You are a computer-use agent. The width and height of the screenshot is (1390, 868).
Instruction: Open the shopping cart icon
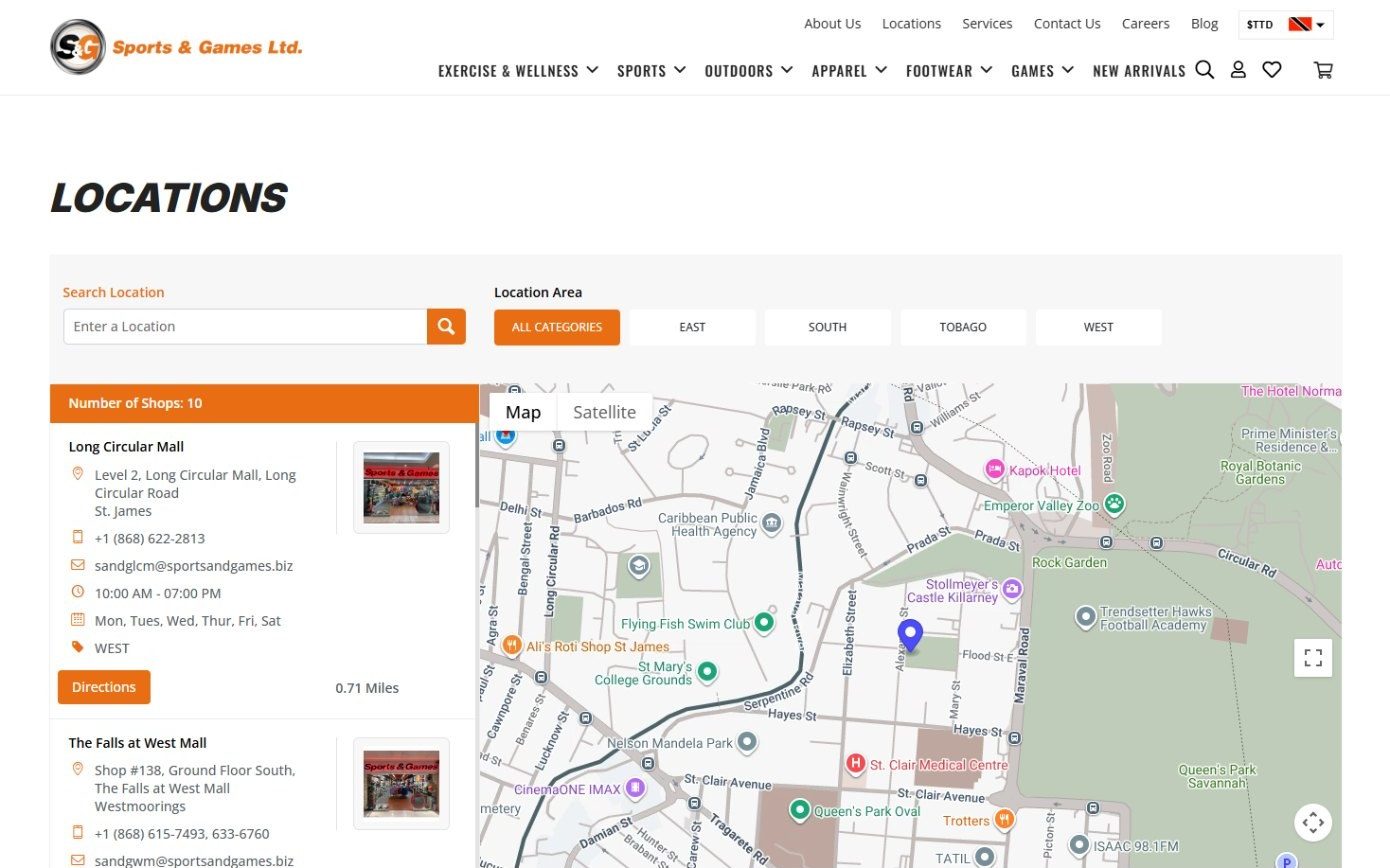pyautogui.click(x=1323, y=70)
